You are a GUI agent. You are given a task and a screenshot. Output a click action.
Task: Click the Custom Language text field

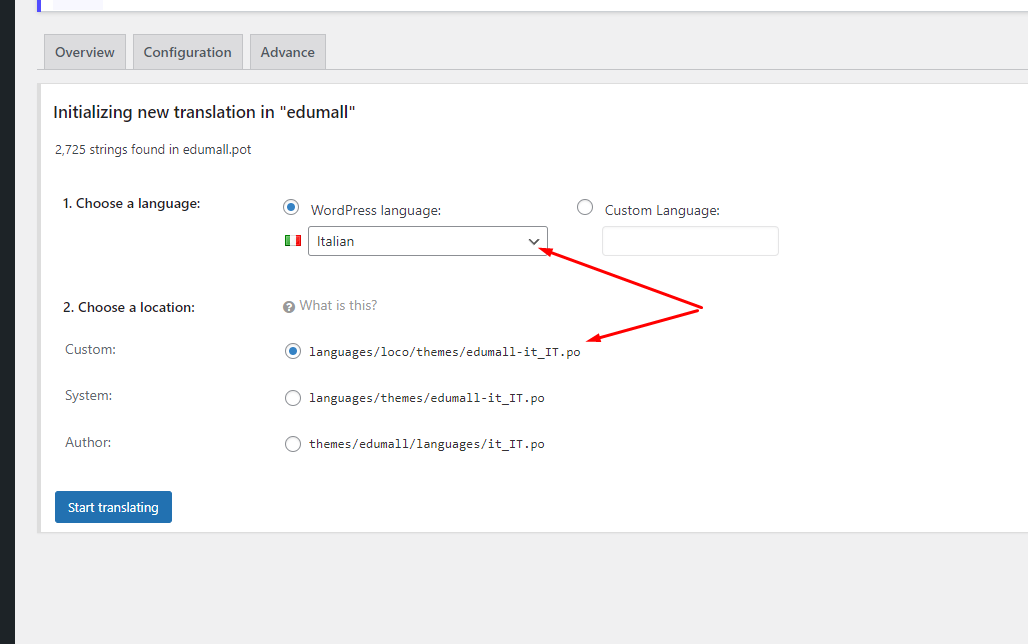coord(690,241)
